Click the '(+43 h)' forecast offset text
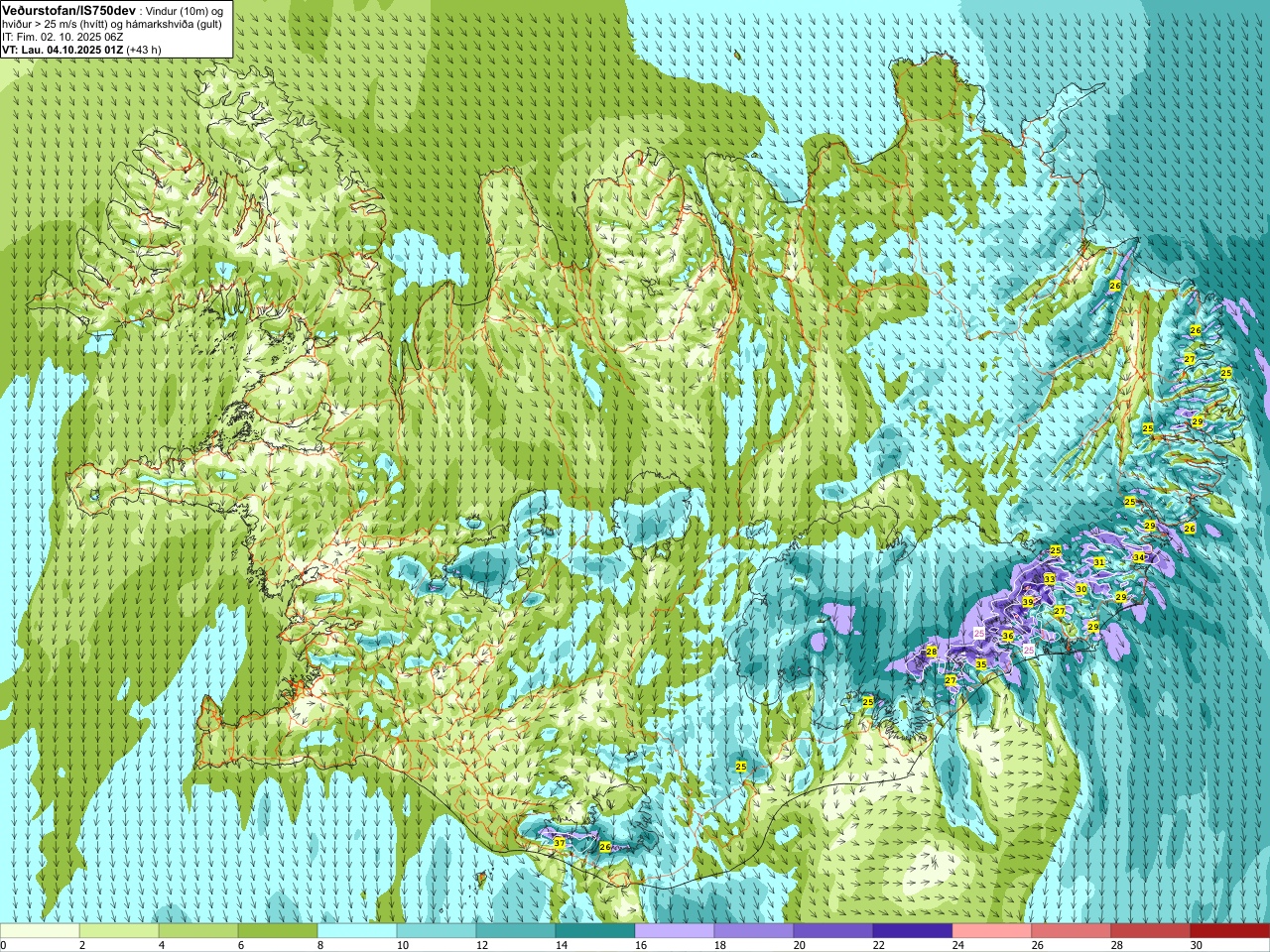Screen dimensions: 1270x952 [144, 49]
